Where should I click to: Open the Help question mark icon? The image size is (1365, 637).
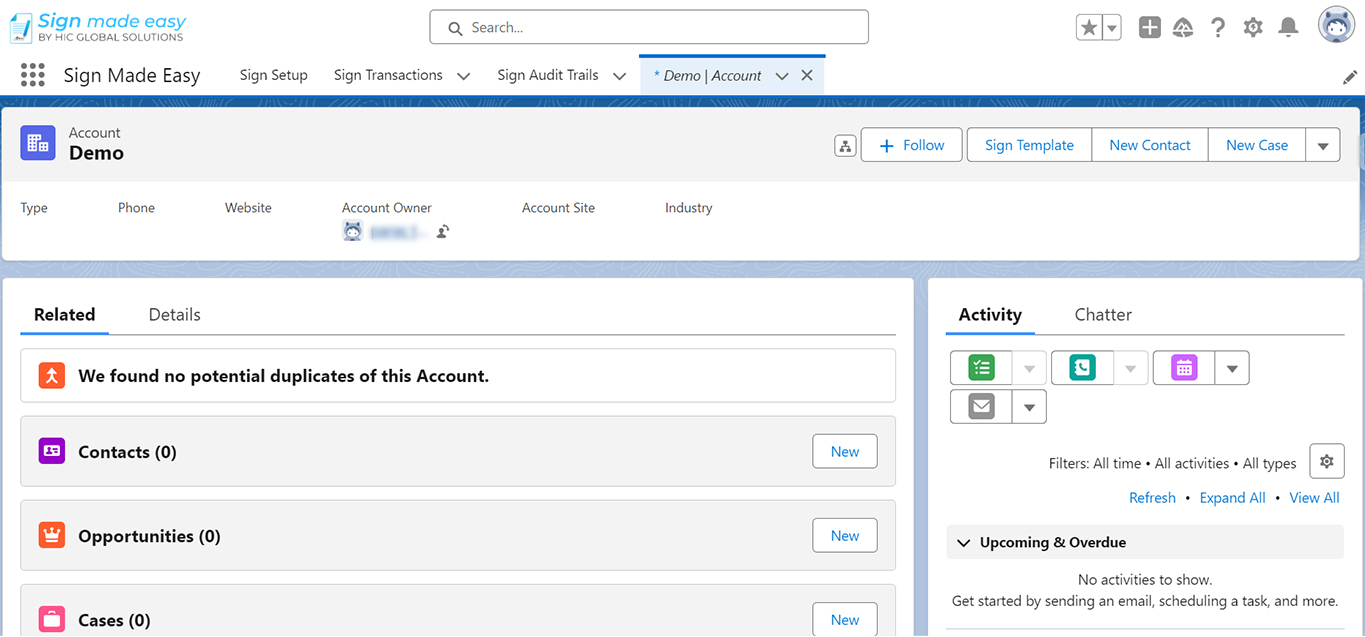tap(1217, 28)
